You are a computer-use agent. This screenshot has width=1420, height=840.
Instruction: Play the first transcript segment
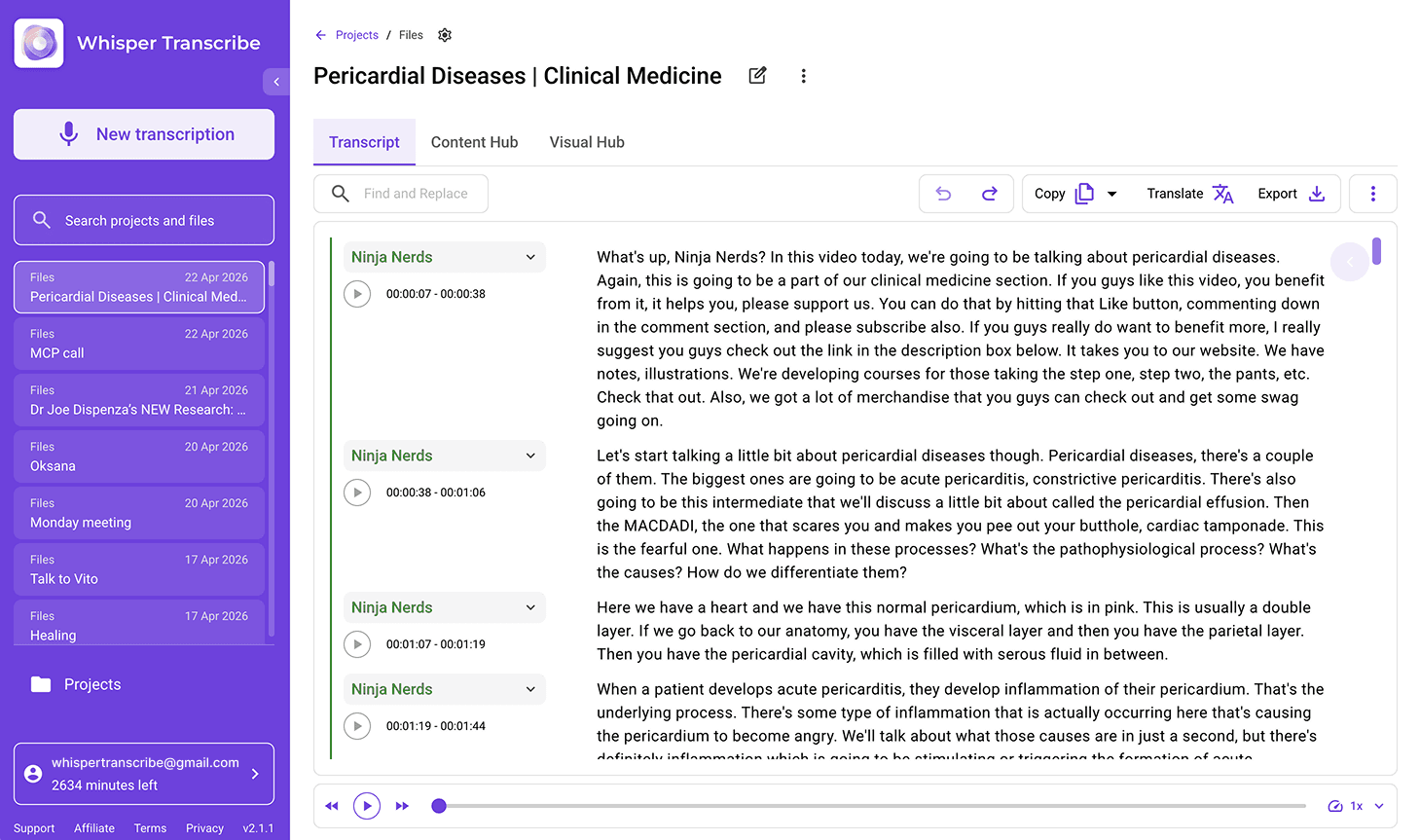pyautogui.click(x=357, y=293)
